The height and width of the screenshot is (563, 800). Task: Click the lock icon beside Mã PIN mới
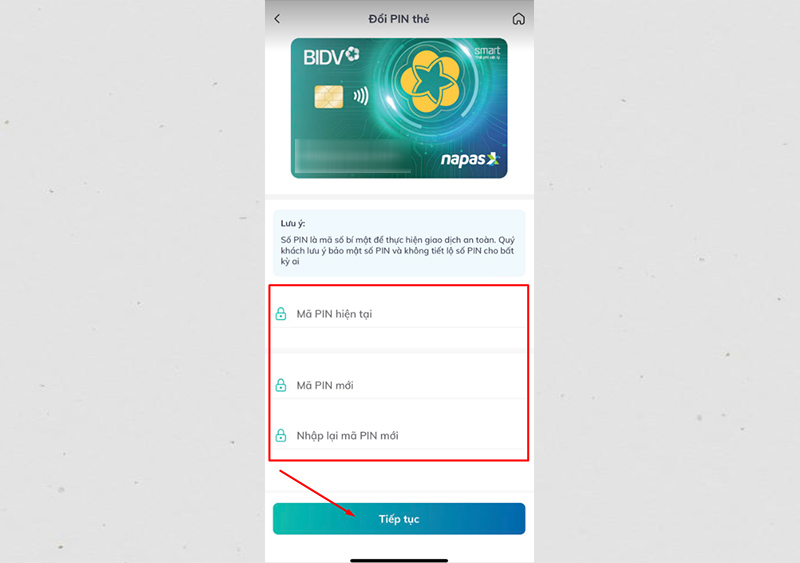[281, 385]
